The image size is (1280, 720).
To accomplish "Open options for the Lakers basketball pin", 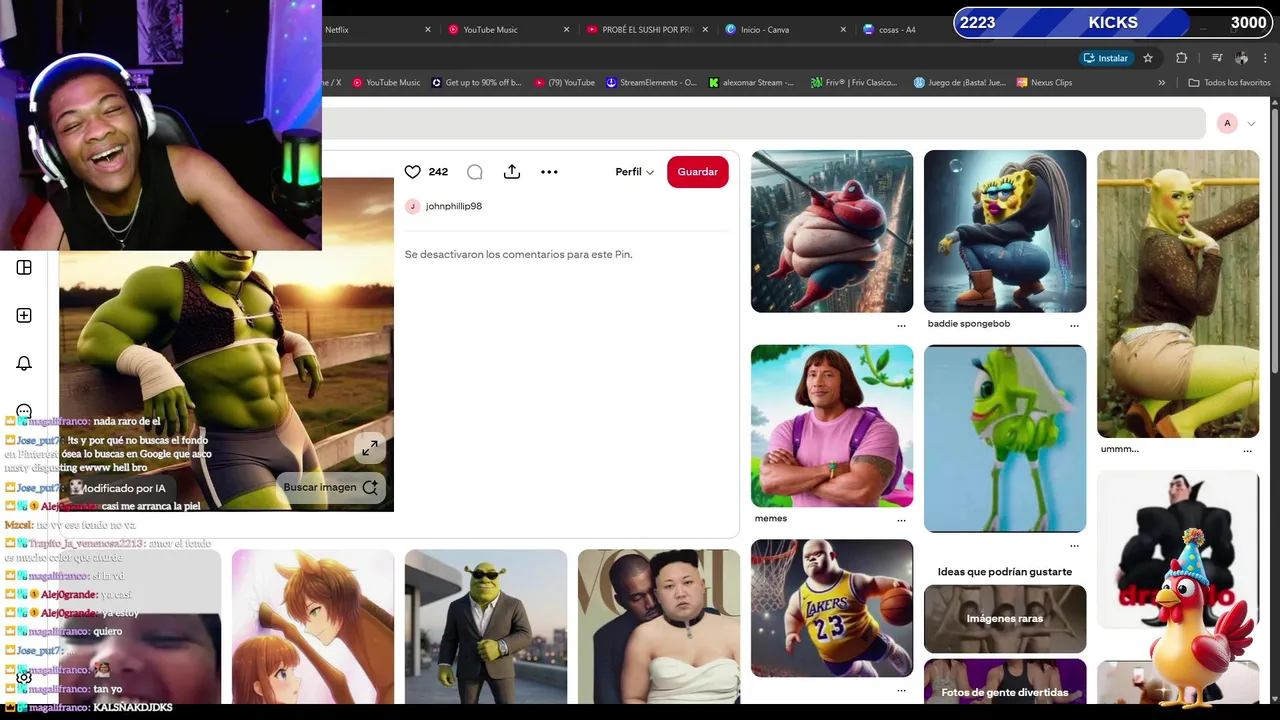I will pyautogui.click(x=901, y=690).
